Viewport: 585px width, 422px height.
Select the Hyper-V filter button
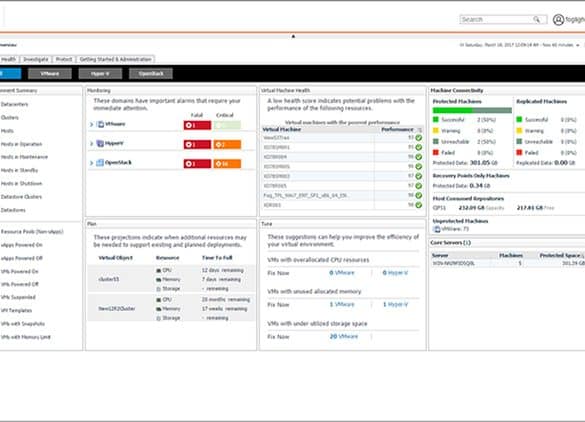pos(100,74)
